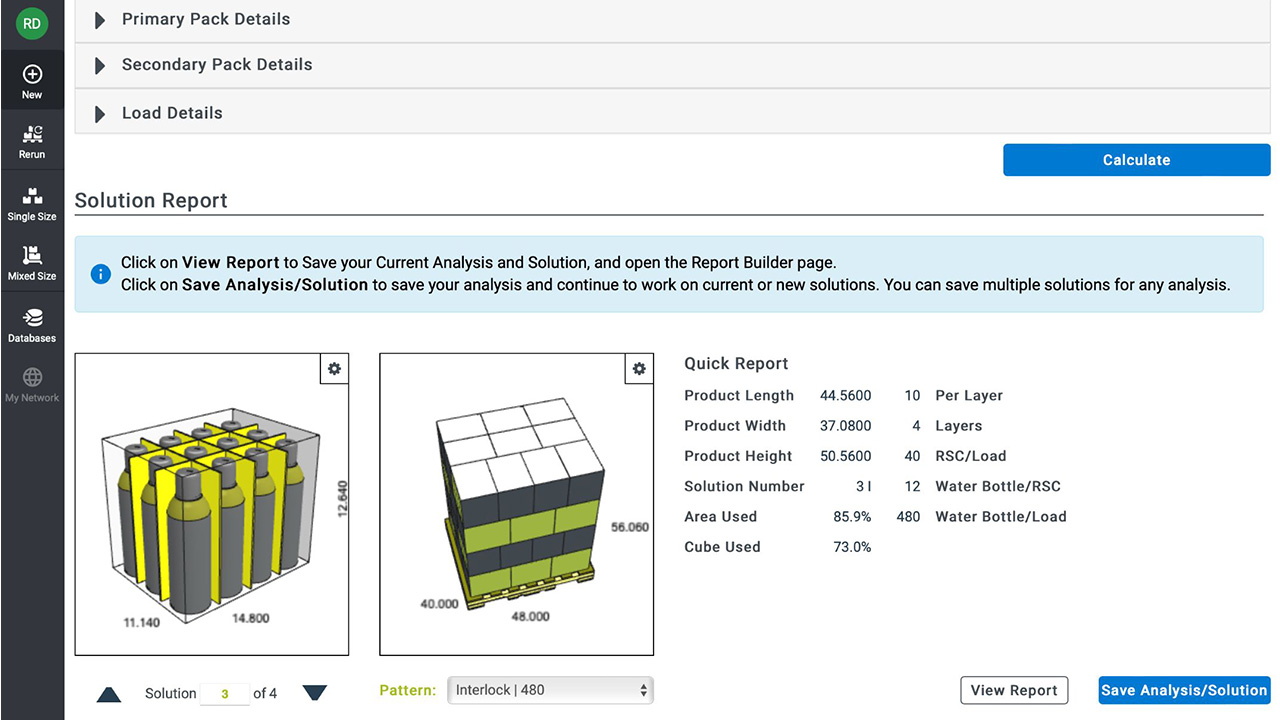Open Mixed Size in the sidebar

(32, 262)
